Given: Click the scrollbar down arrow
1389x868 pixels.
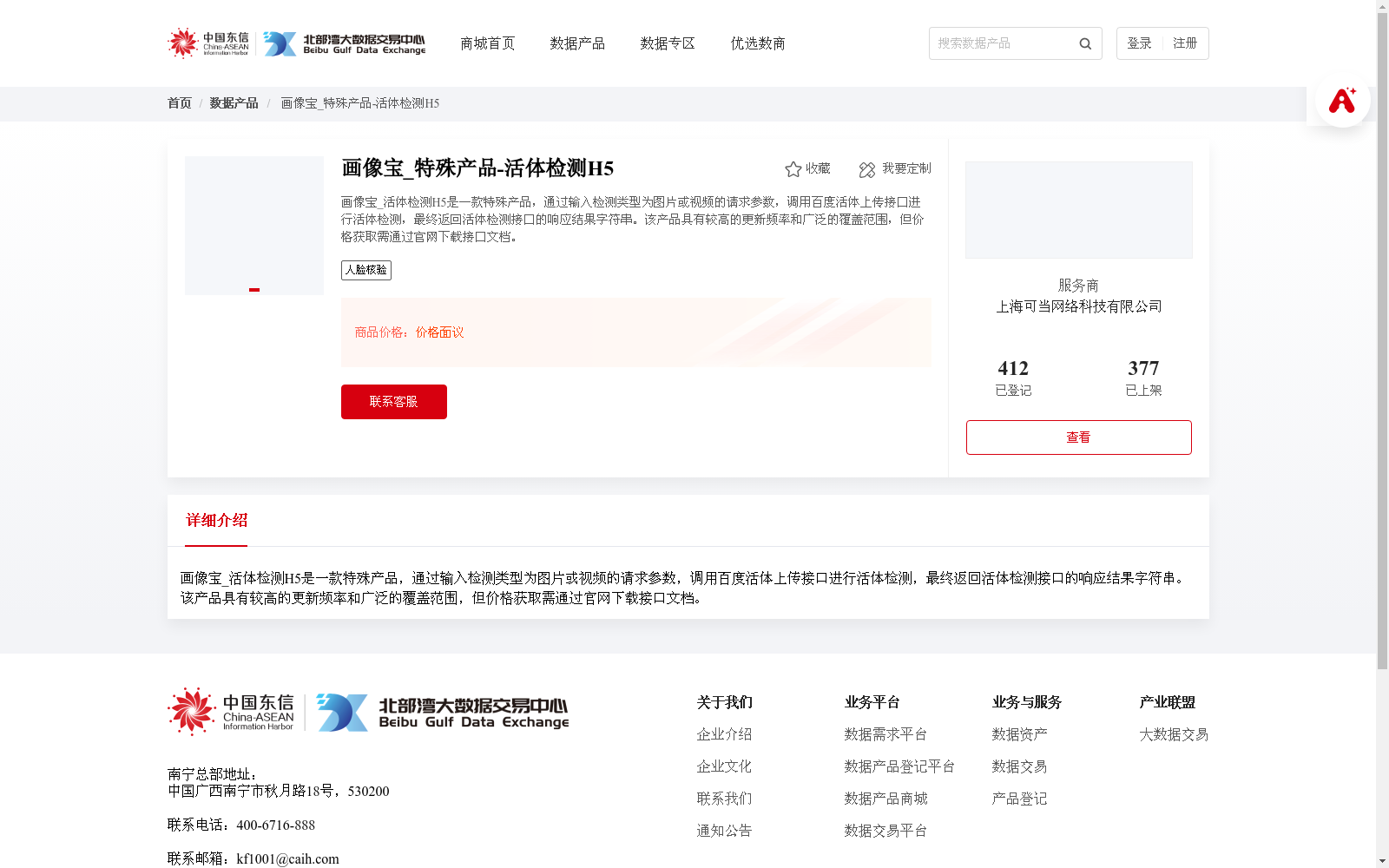Looking at the screenshot, I should point(1382,861).
